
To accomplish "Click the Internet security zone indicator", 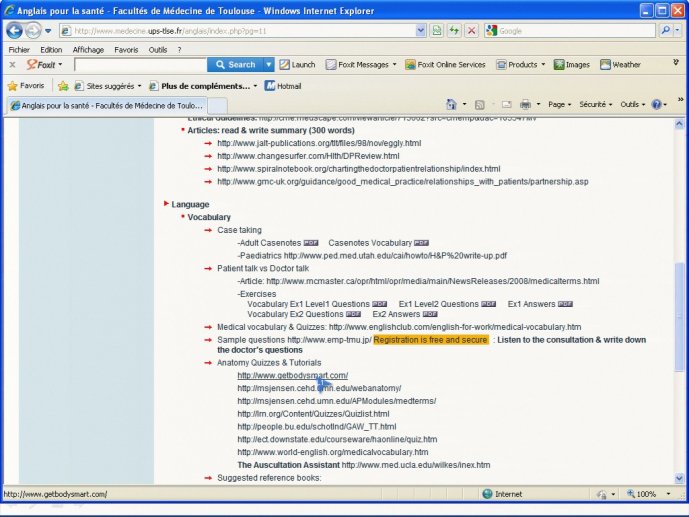I will pos(503,494).
